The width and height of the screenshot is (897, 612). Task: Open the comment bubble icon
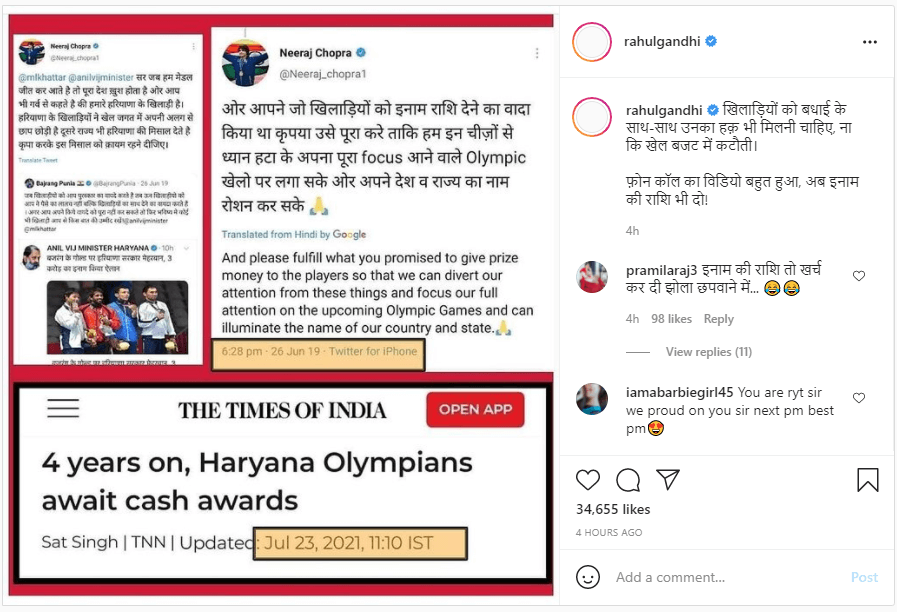628,480
